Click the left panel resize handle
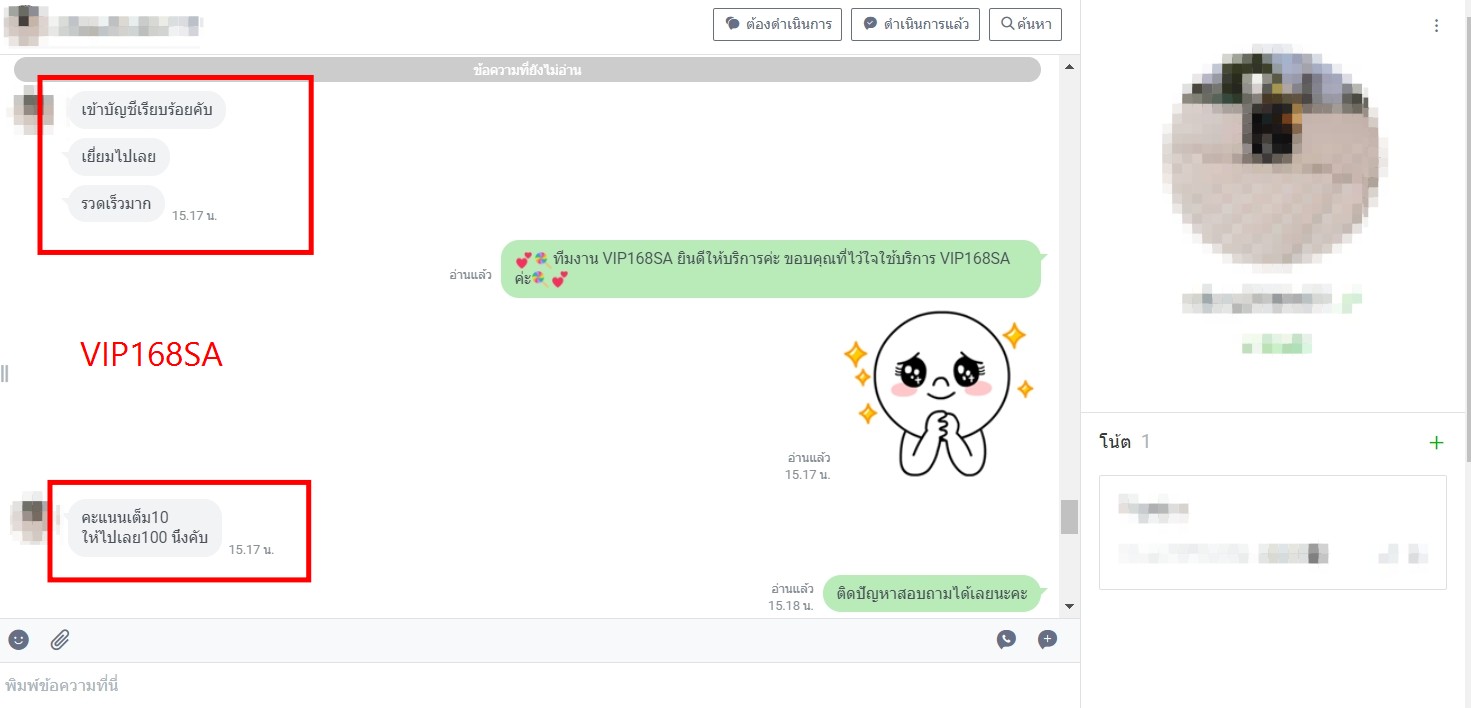This screenshot has width=1471, height=708. (x=4, y=374)
